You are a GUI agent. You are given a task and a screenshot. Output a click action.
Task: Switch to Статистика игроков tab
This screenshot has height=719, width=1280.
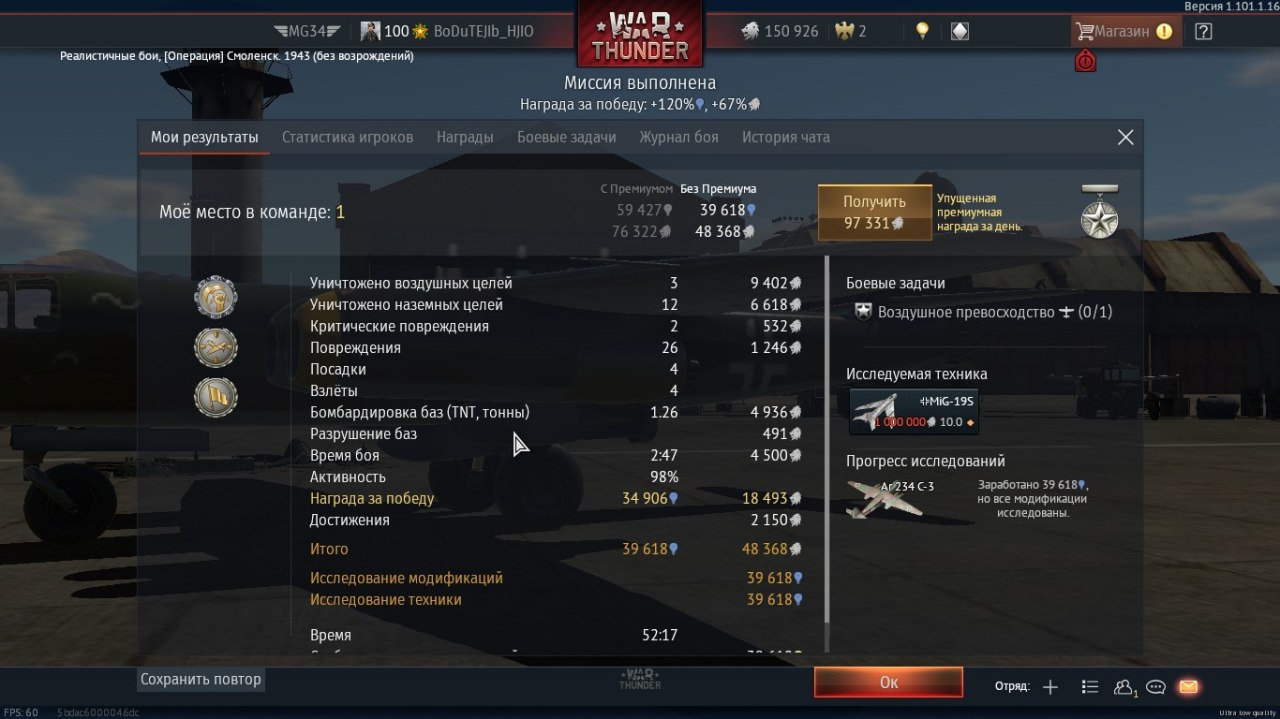347,137
